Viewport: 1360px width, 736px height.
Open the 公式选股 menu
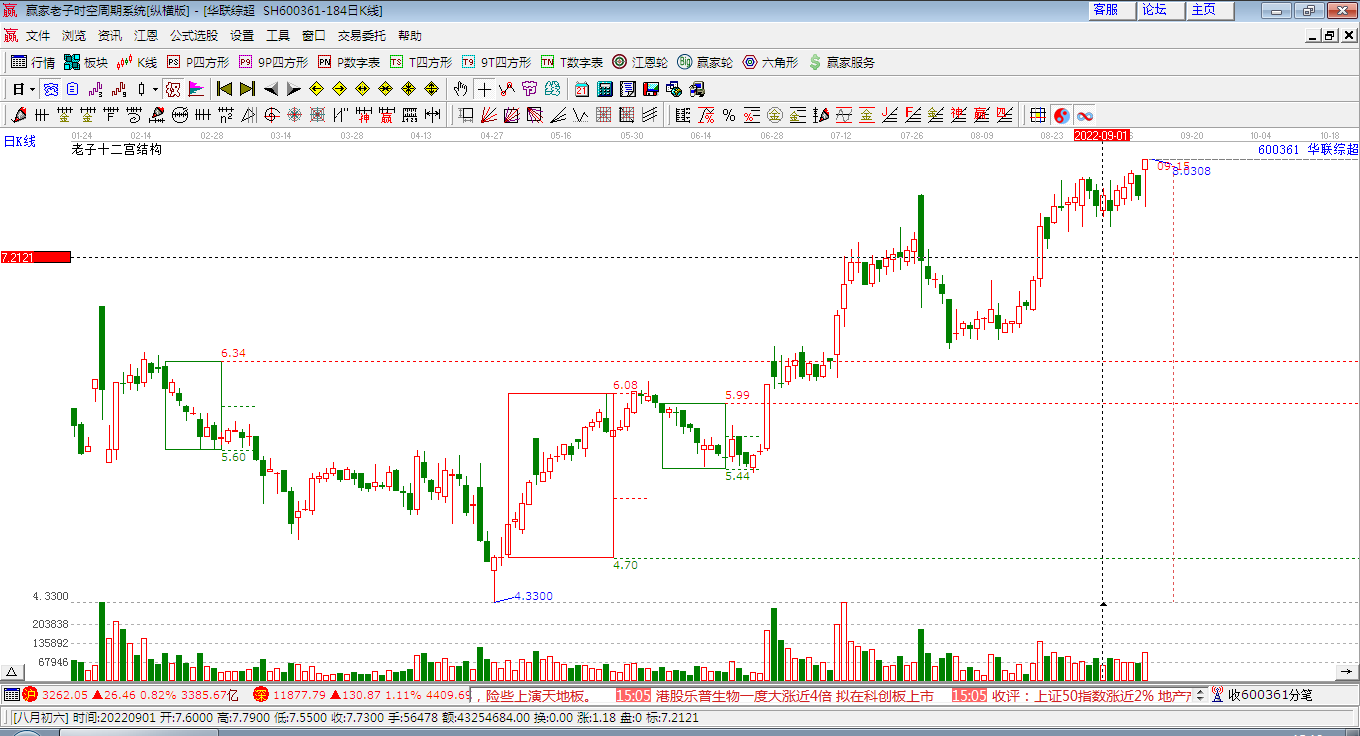(x=194, y=35)
